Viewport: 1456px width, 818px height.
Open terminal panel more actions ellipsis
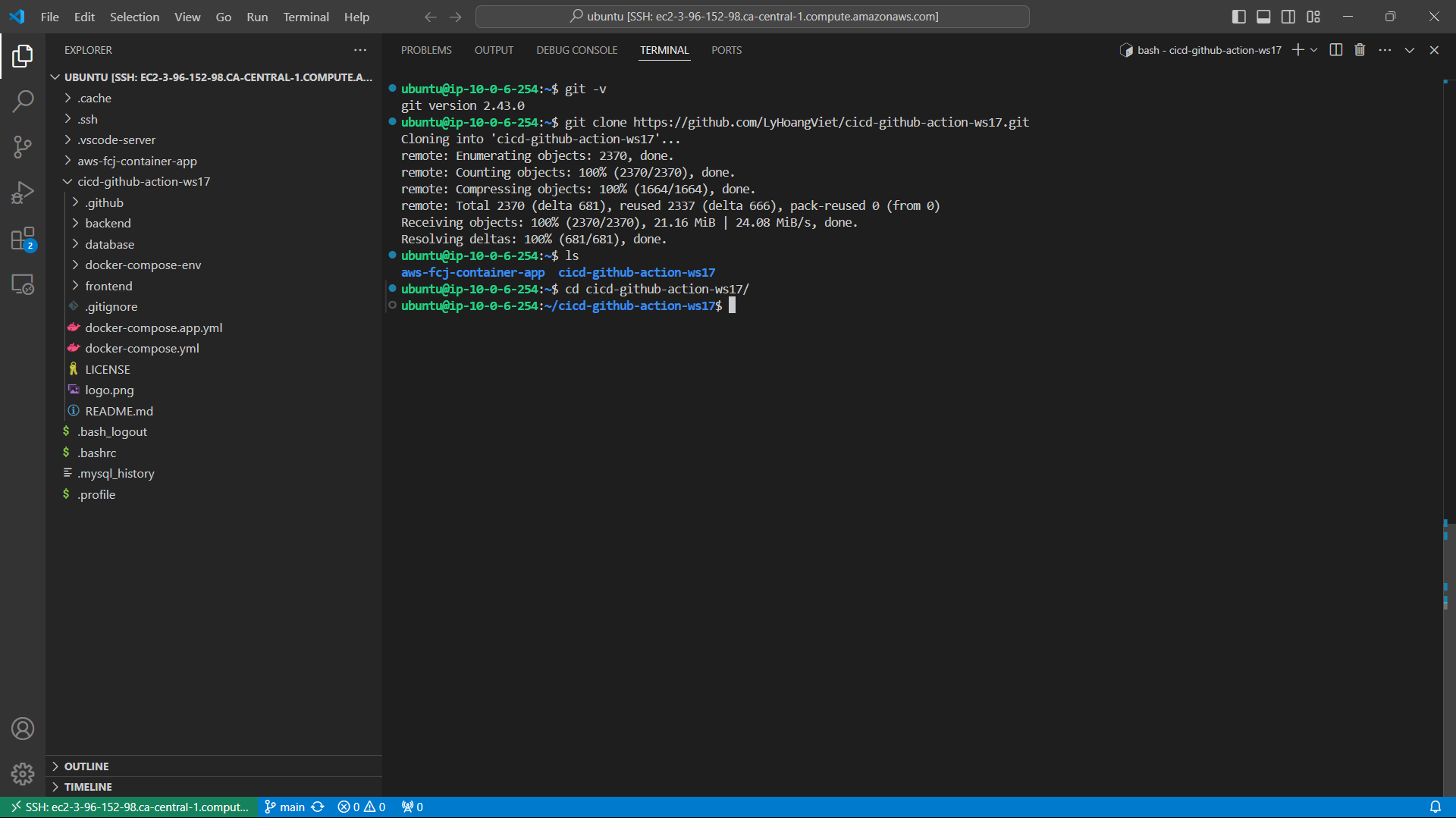tap(1385, 50)
